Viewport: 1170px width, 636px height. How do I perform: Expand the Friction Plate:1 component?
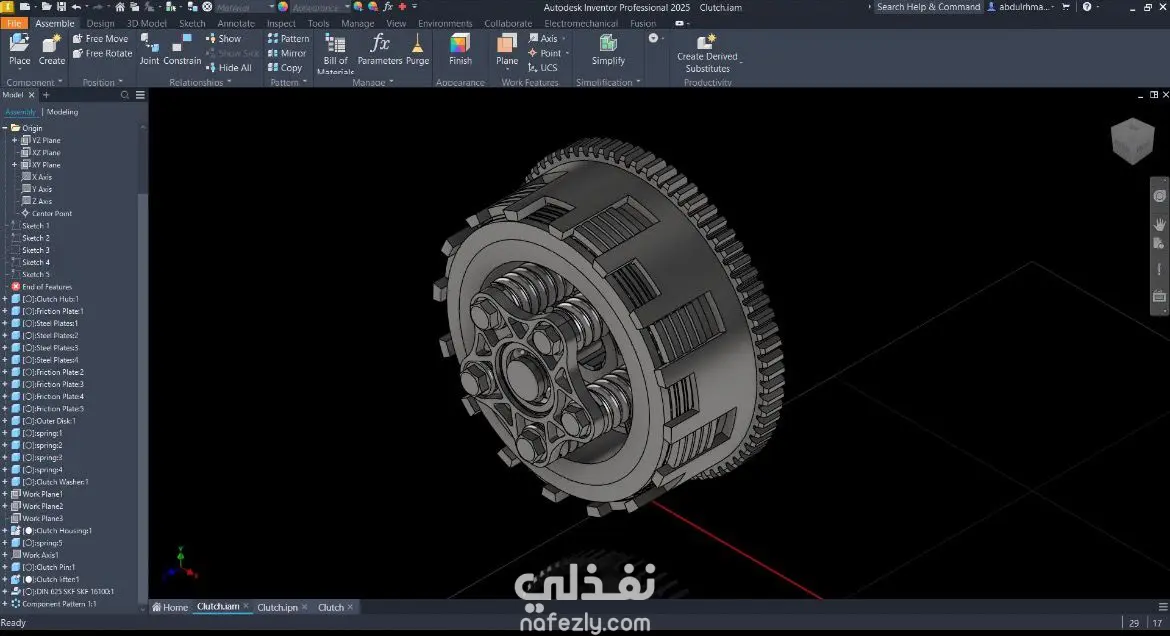pyautogui.click(x=4, y=311)
